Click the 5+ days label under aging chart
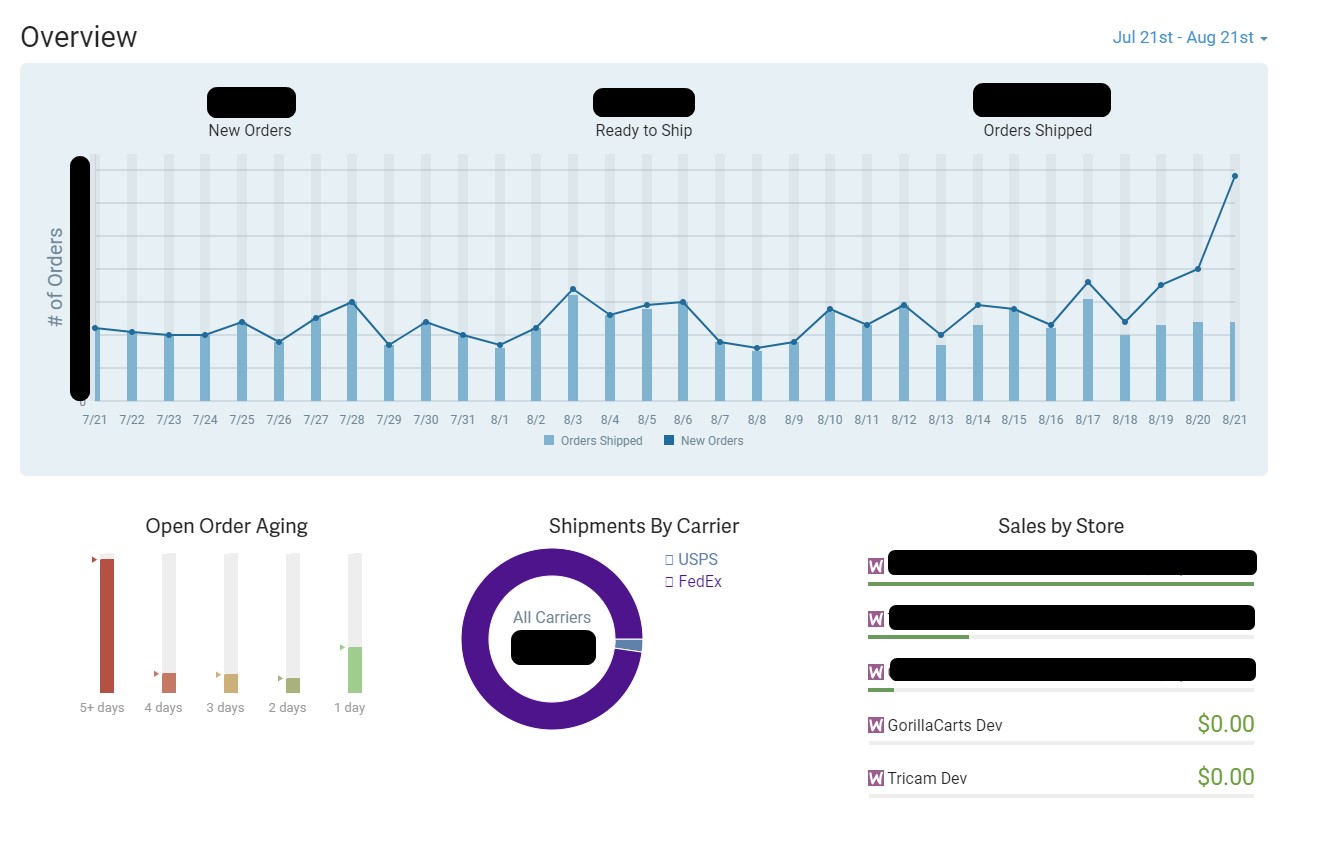This screenshot has width=1325, height=846. click(x=102, y=708)
